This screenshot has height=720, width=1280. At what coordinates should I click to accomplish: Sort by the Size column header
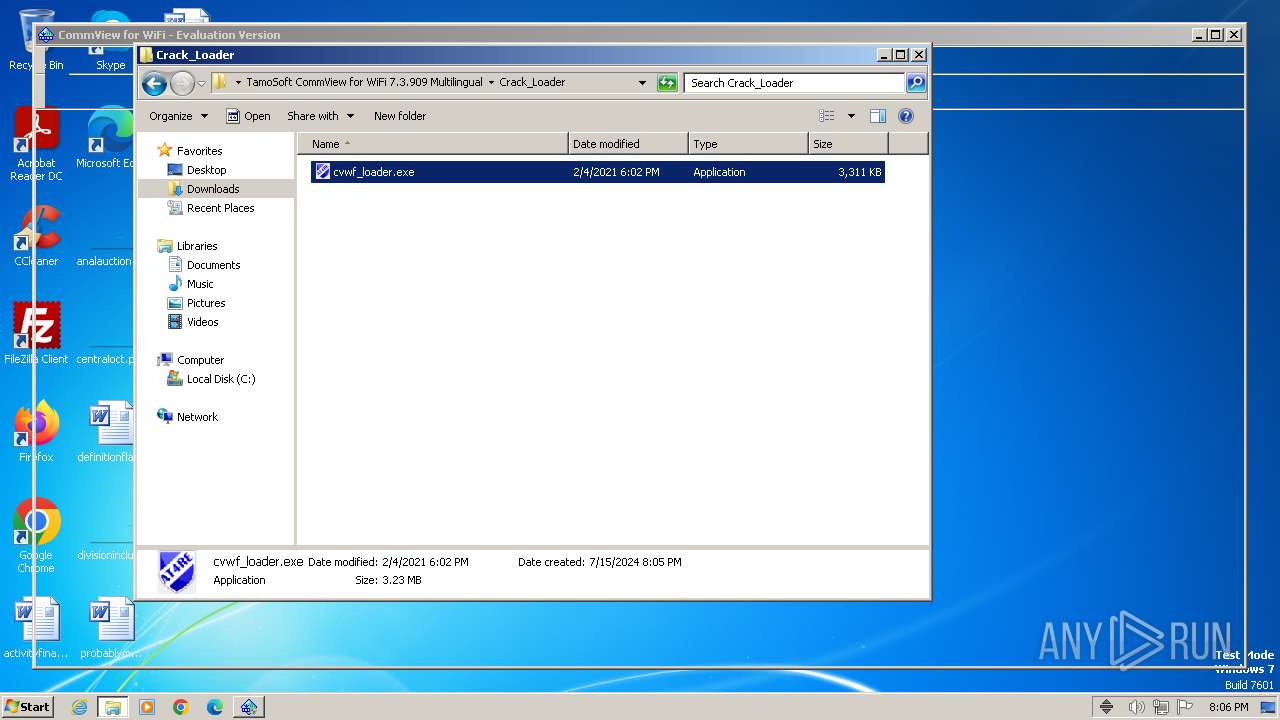(848, 144)
